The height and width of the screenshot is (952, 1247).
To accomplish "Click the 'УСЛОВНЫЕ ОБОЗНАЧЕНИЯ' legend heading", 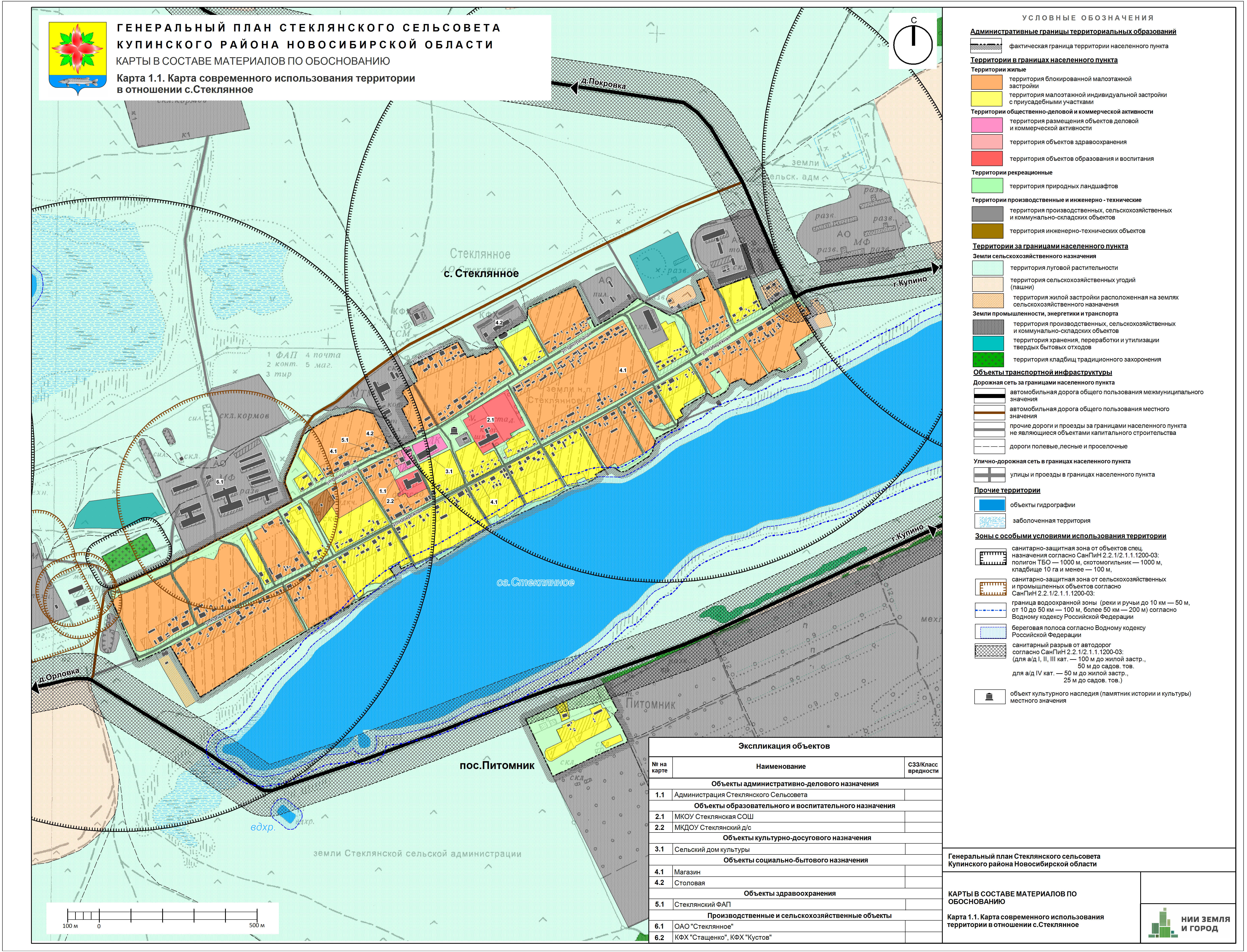I will click(x=1088, y=18).
